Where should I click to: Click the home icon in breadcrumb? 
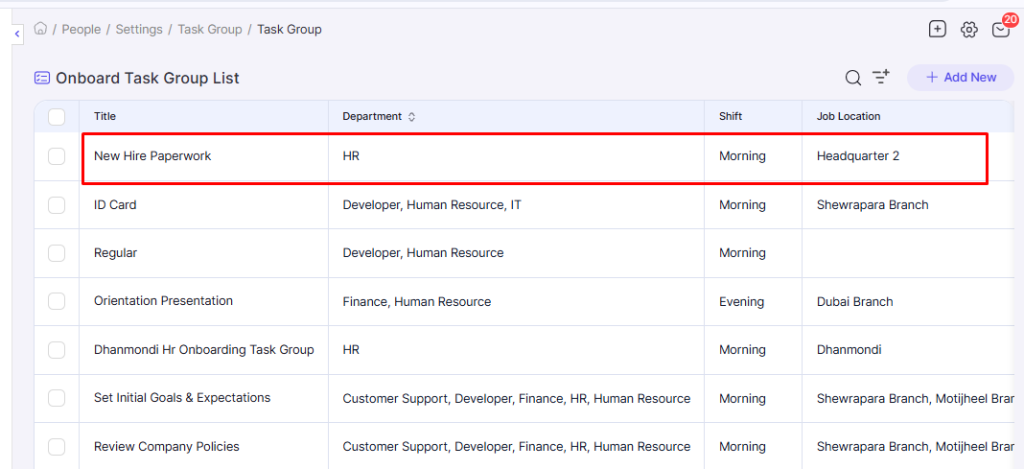click(x=40, y=29)
